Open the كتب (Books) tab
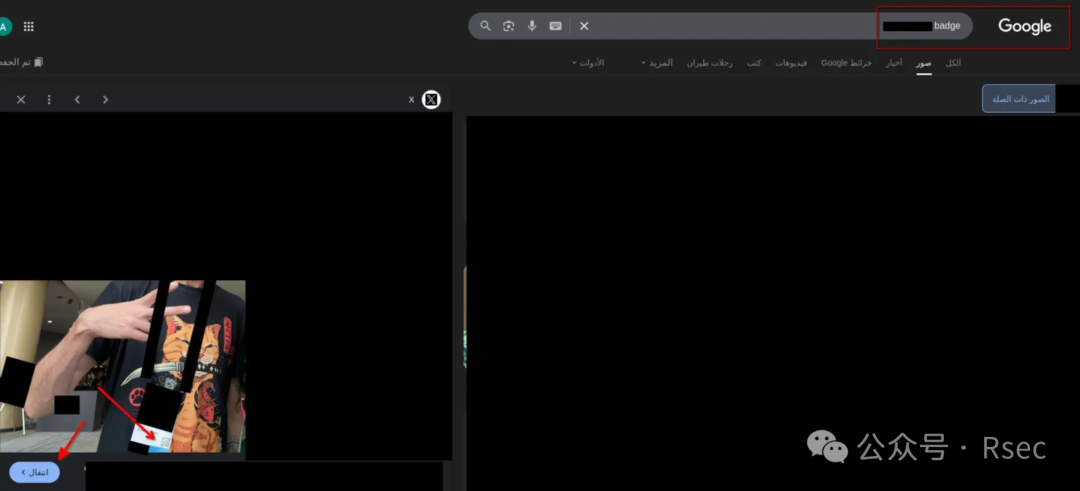 click(x=754, y=63)
